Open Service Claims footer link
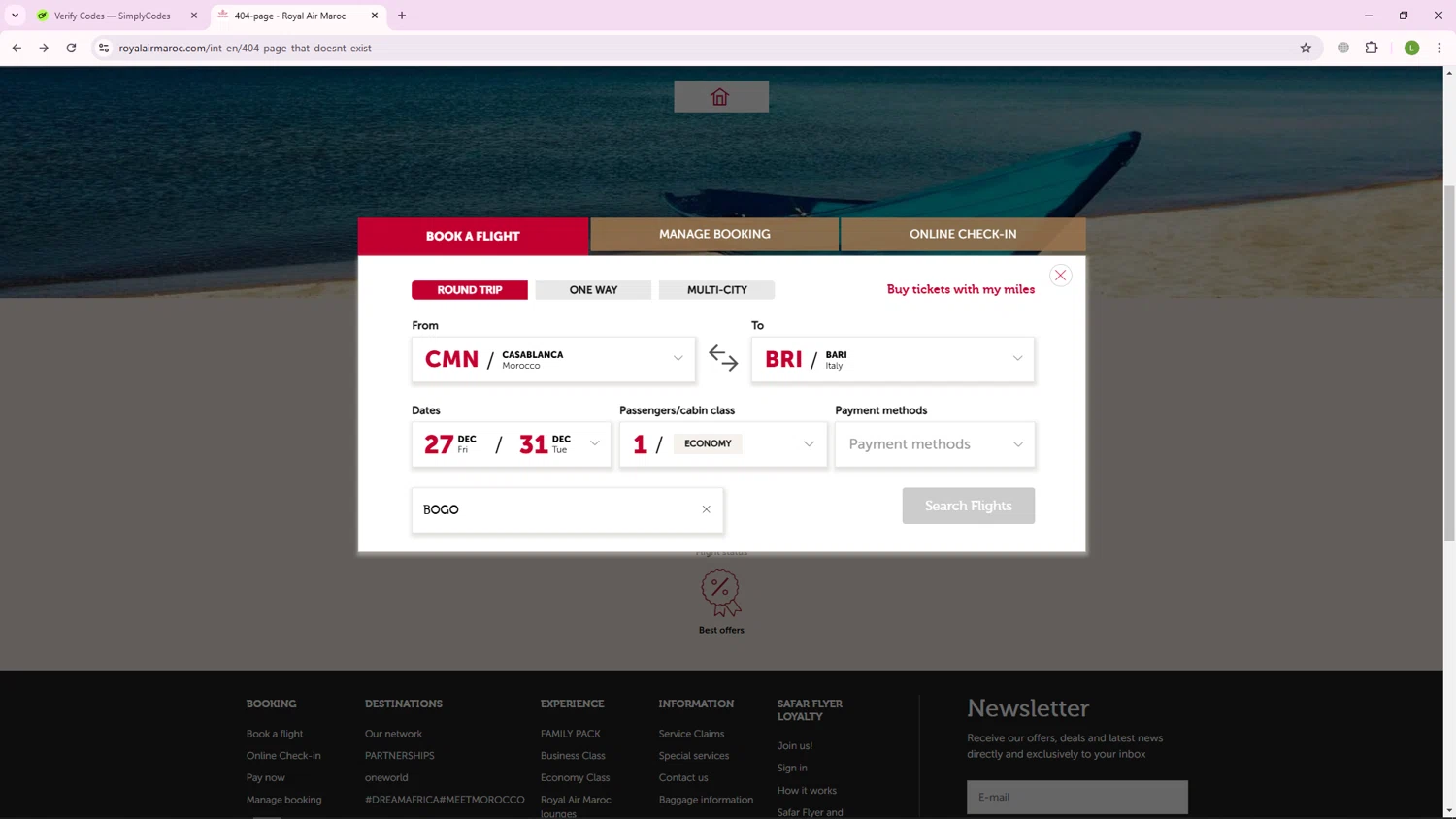Viewport: 1456px width, 819px height. pyautogui.click(x=691, y=734)
